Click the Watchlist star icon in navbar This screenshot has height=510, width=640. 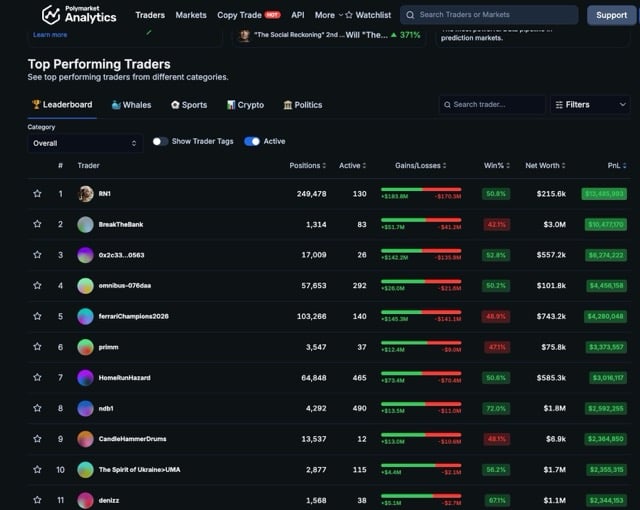pyautogui.click(x=349, y=15)
